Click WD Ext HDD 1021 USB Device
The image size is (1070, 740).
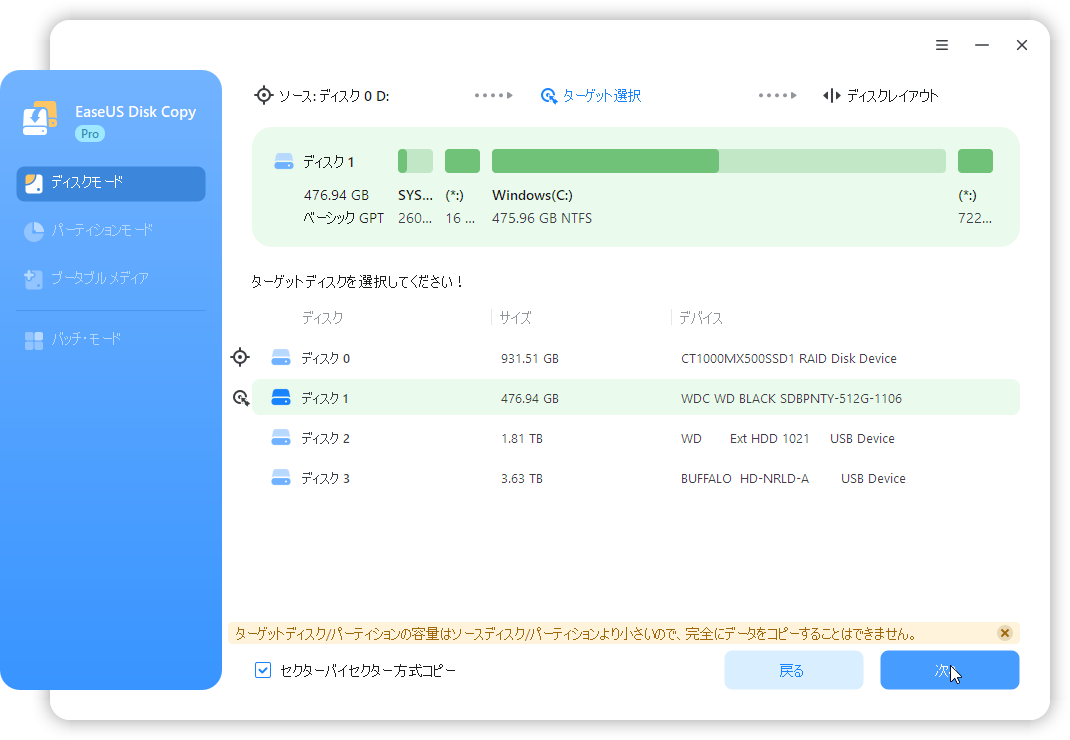tap(787, 439)
